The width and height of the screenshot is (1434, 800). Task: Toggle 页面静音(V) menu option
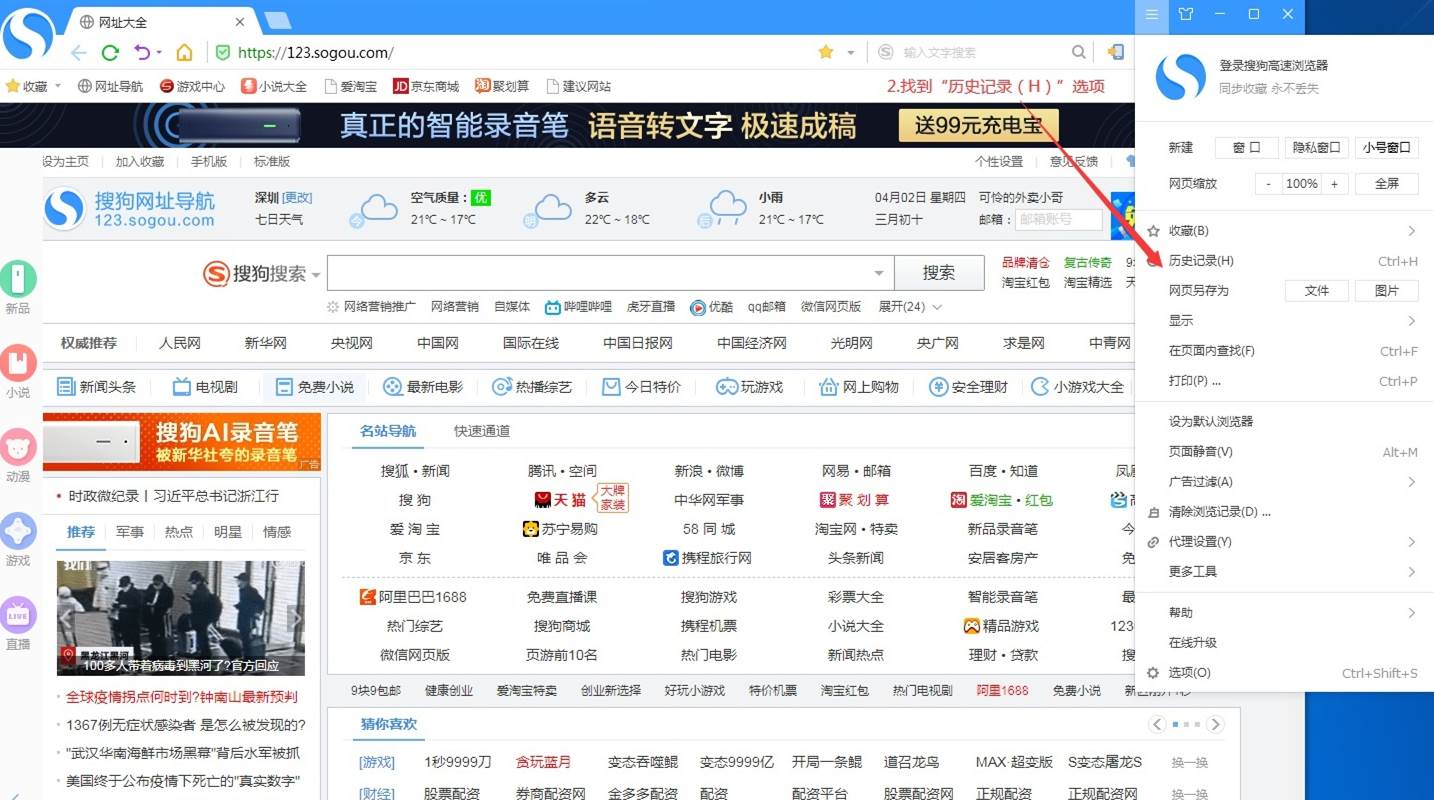click(x=1201, y=452)
